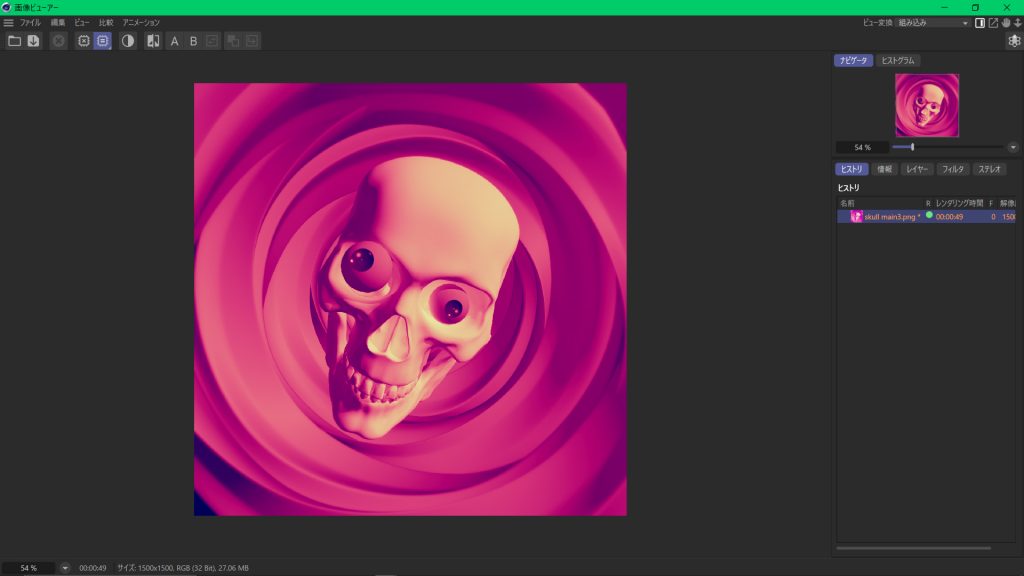Open the 編集 menu
The height and width of the screenshot is (576, 1024).
click(x=57, y=22)
